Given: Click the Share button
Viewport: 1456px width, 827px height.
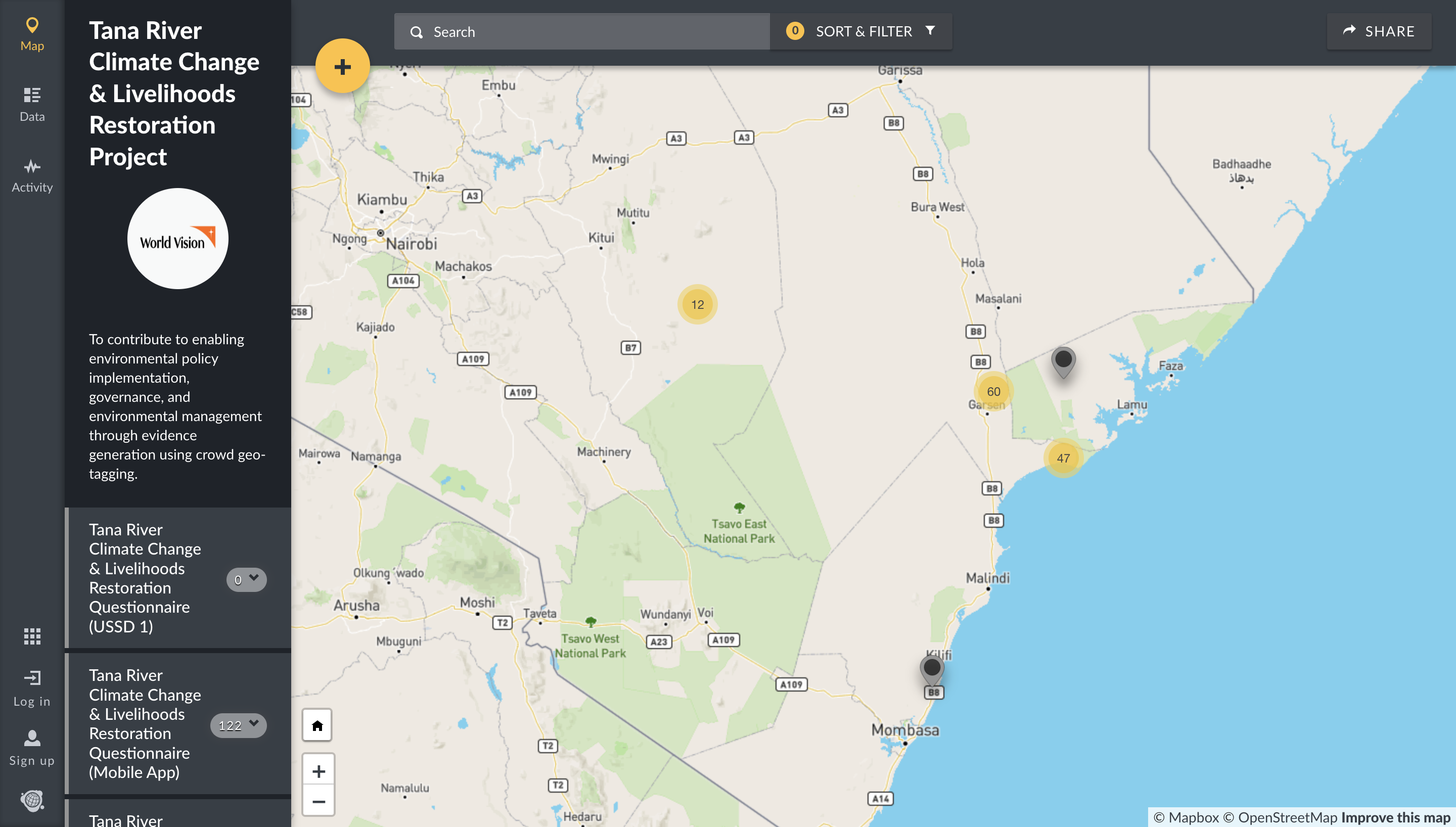Looking at the screenshot, I should [1379, 31].
